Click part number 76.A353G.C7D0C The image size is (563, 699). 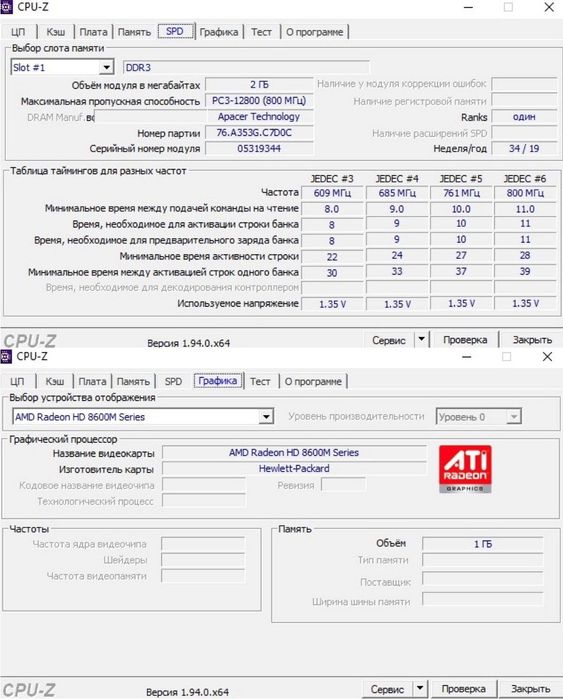259,132
